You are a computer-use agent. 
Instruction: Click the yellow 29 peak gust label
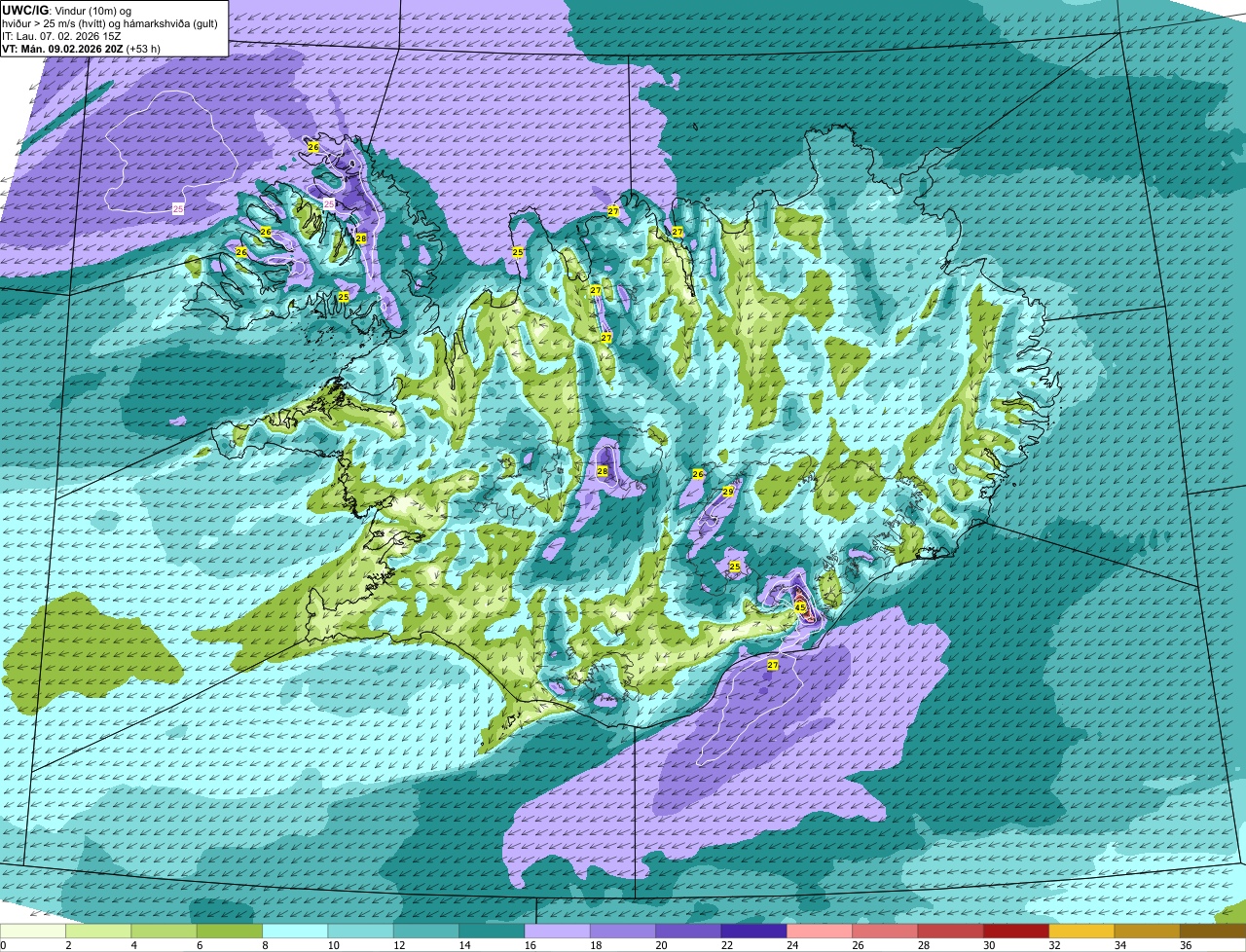(x=728, y=493)
